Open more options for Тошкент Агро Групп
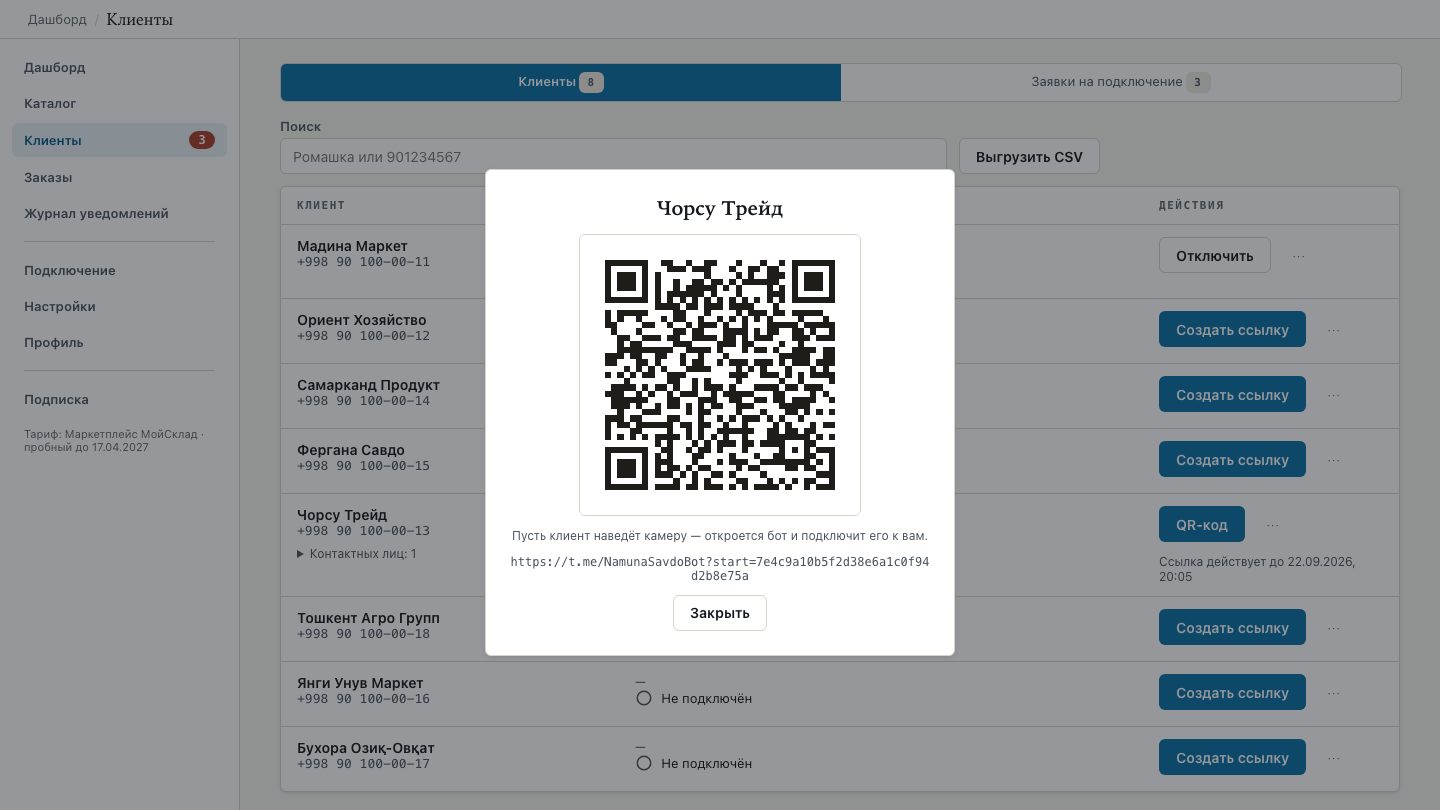 click(x=1333, y=628)
